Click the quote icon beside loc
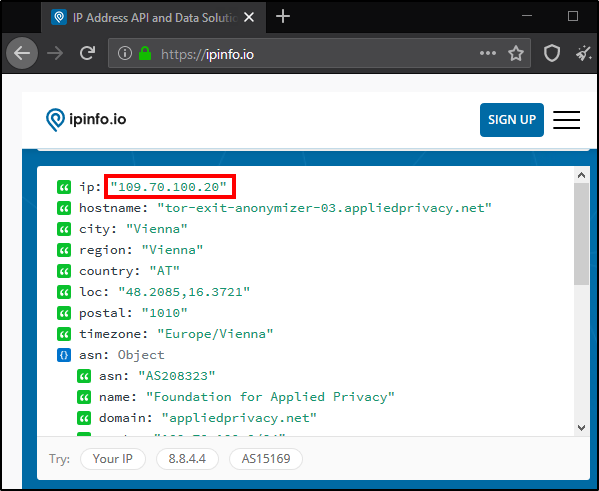 [x=64, y=292]
